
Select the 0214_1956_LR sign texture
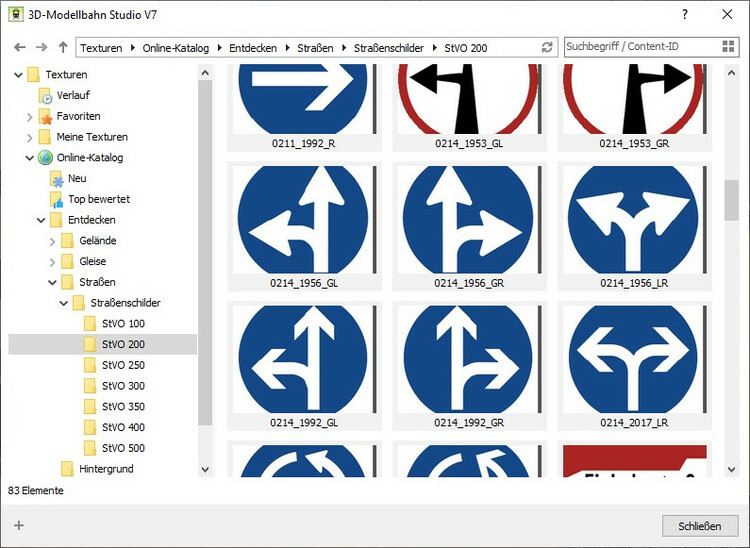click(x=634, y=226)
